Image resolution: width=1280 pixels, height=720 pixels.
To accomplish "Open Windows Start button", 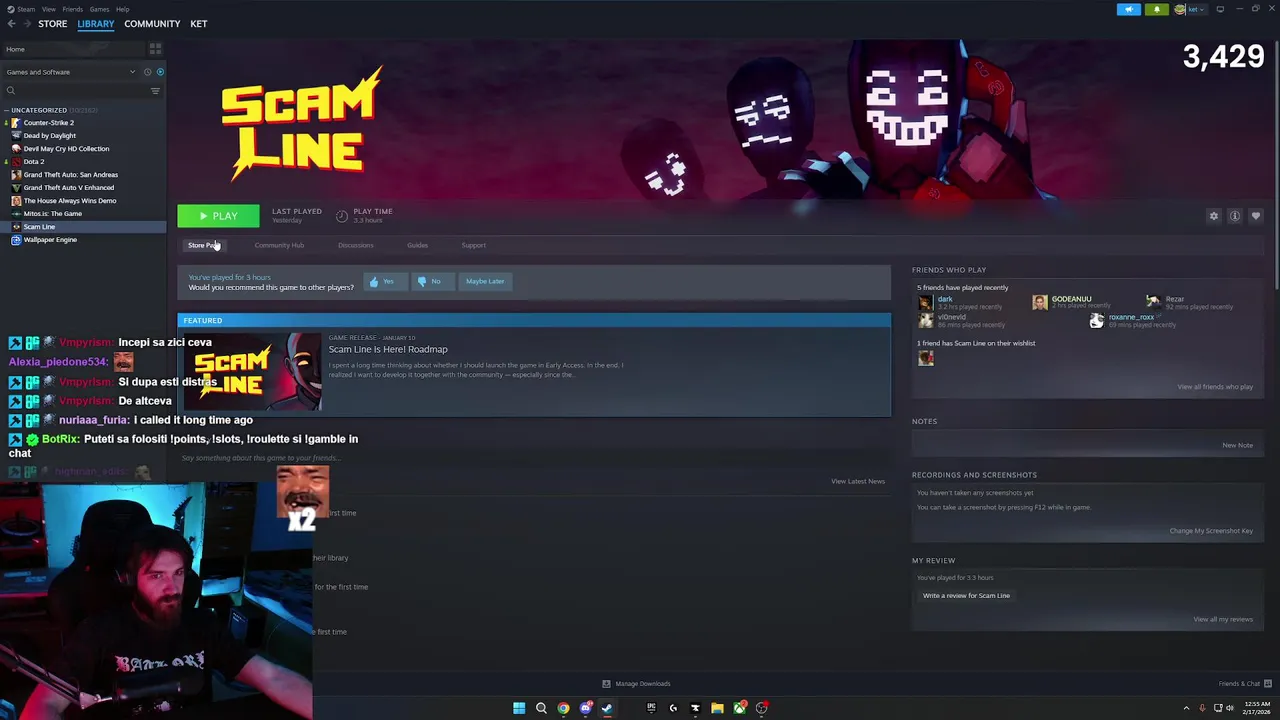I will (x=519, y=708).
